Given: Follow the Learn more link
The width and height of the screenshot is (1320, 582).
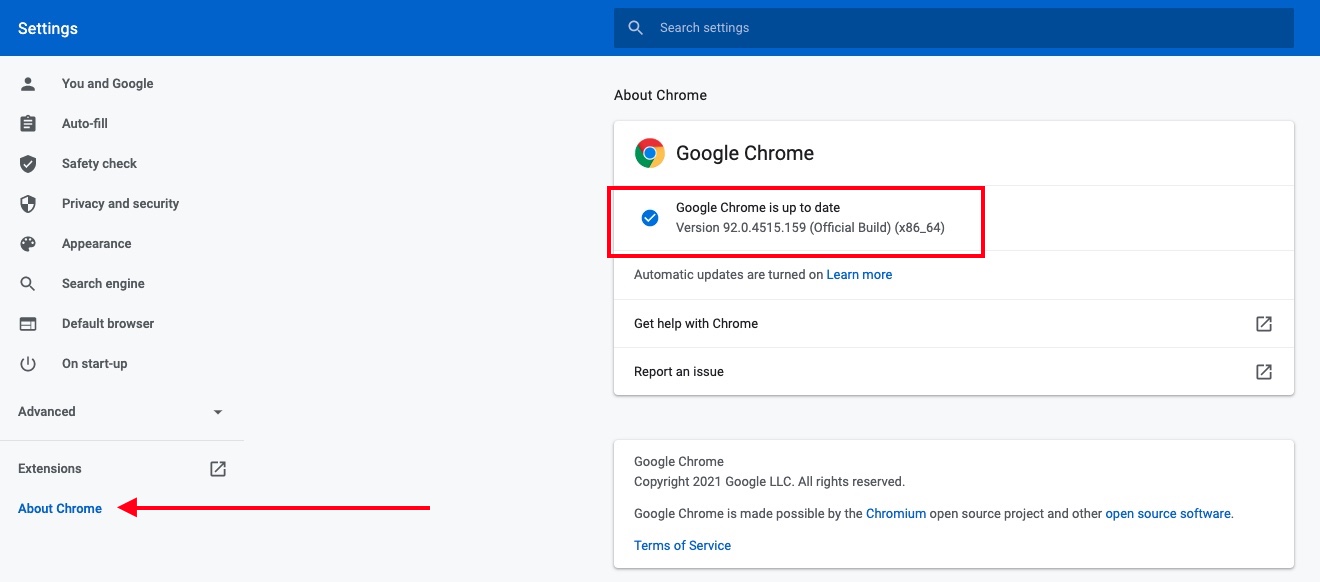Looking at the screenshot, I should [859, 274].
